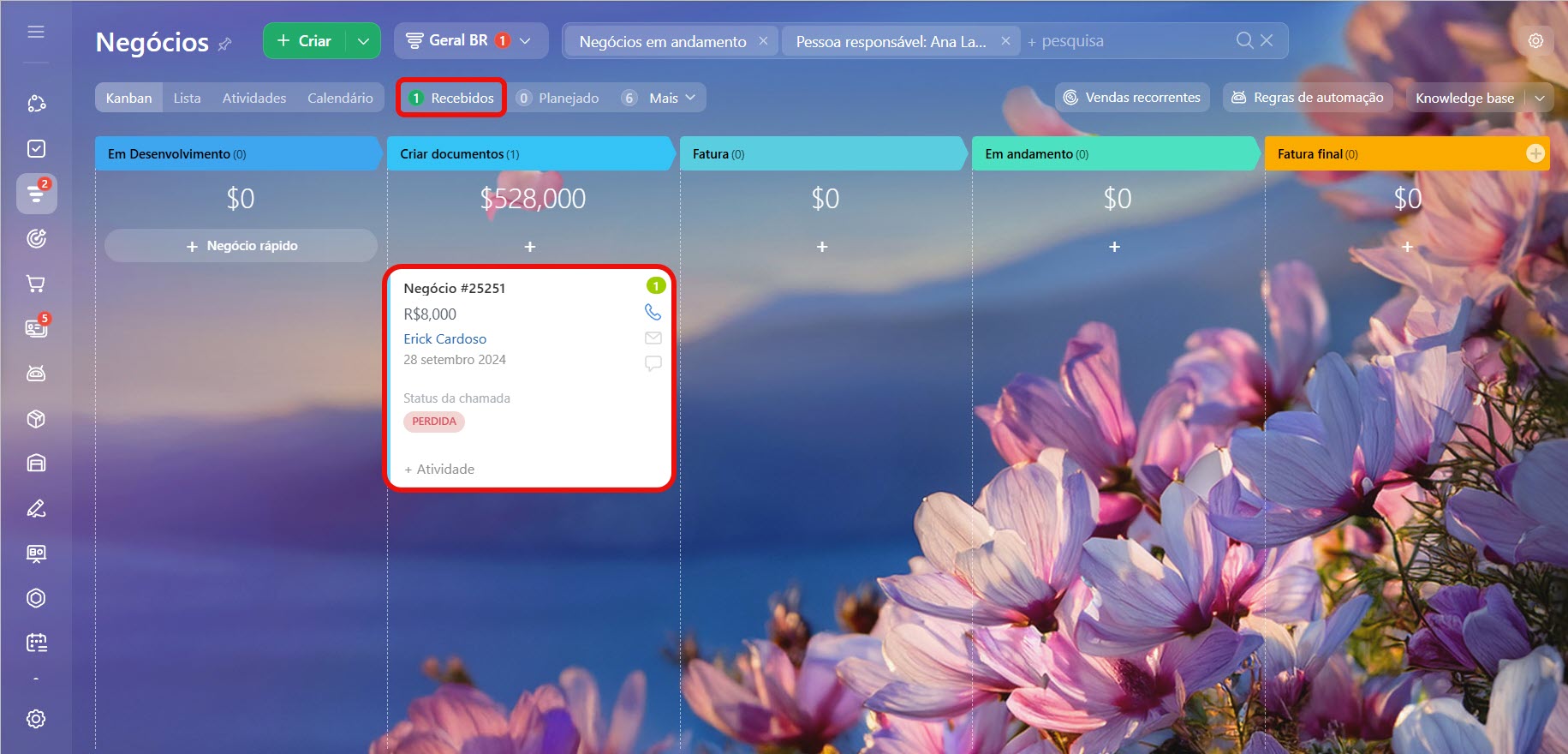The height and width of the screenshot is (754, 1568).
Task: Open the shopping cart icon in sidebar
Action: (36, 284)
